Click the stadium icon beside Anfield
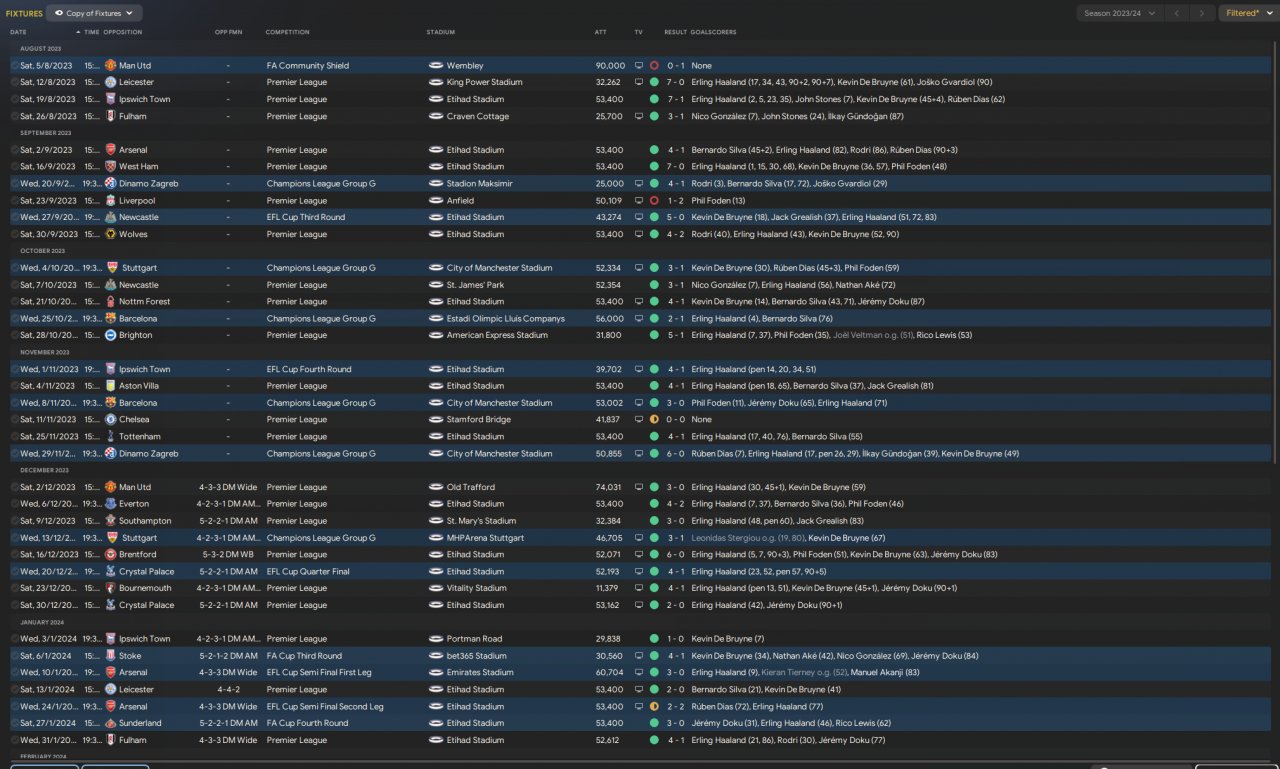 coord(435,200)
